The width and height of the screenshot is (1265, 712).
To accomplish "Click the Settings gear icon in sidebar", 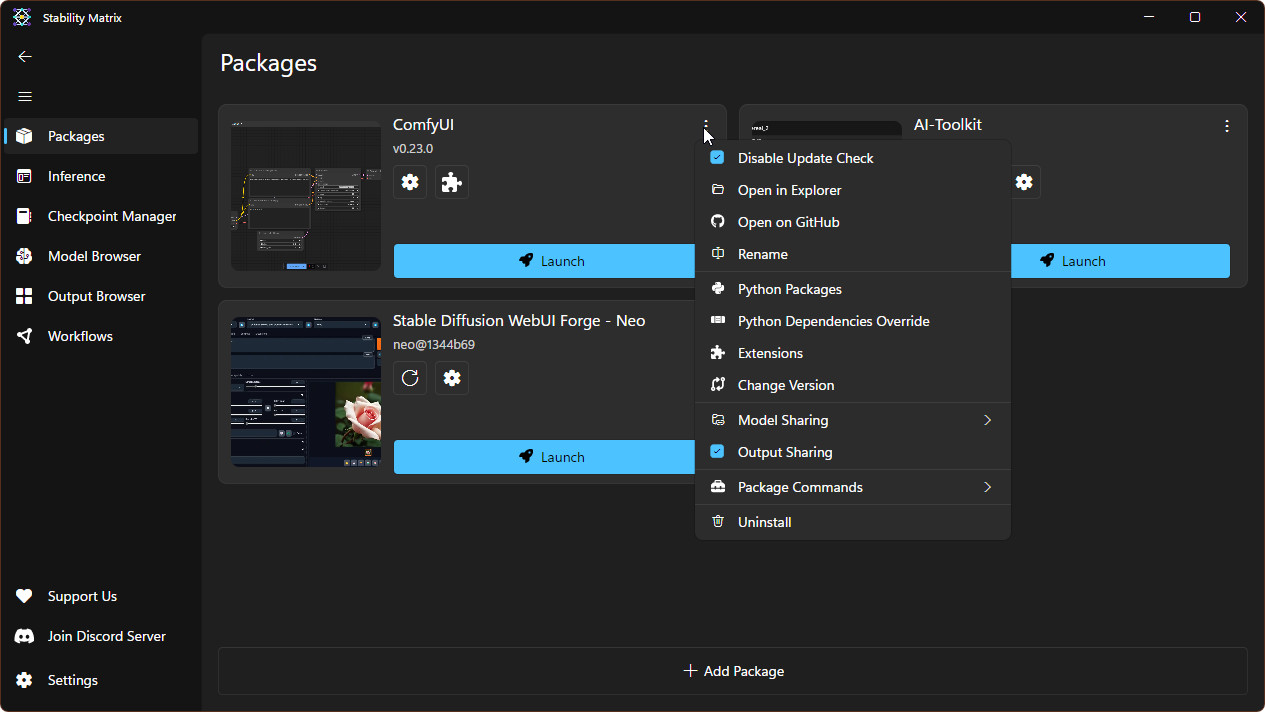I will click(x=25, y=680).
